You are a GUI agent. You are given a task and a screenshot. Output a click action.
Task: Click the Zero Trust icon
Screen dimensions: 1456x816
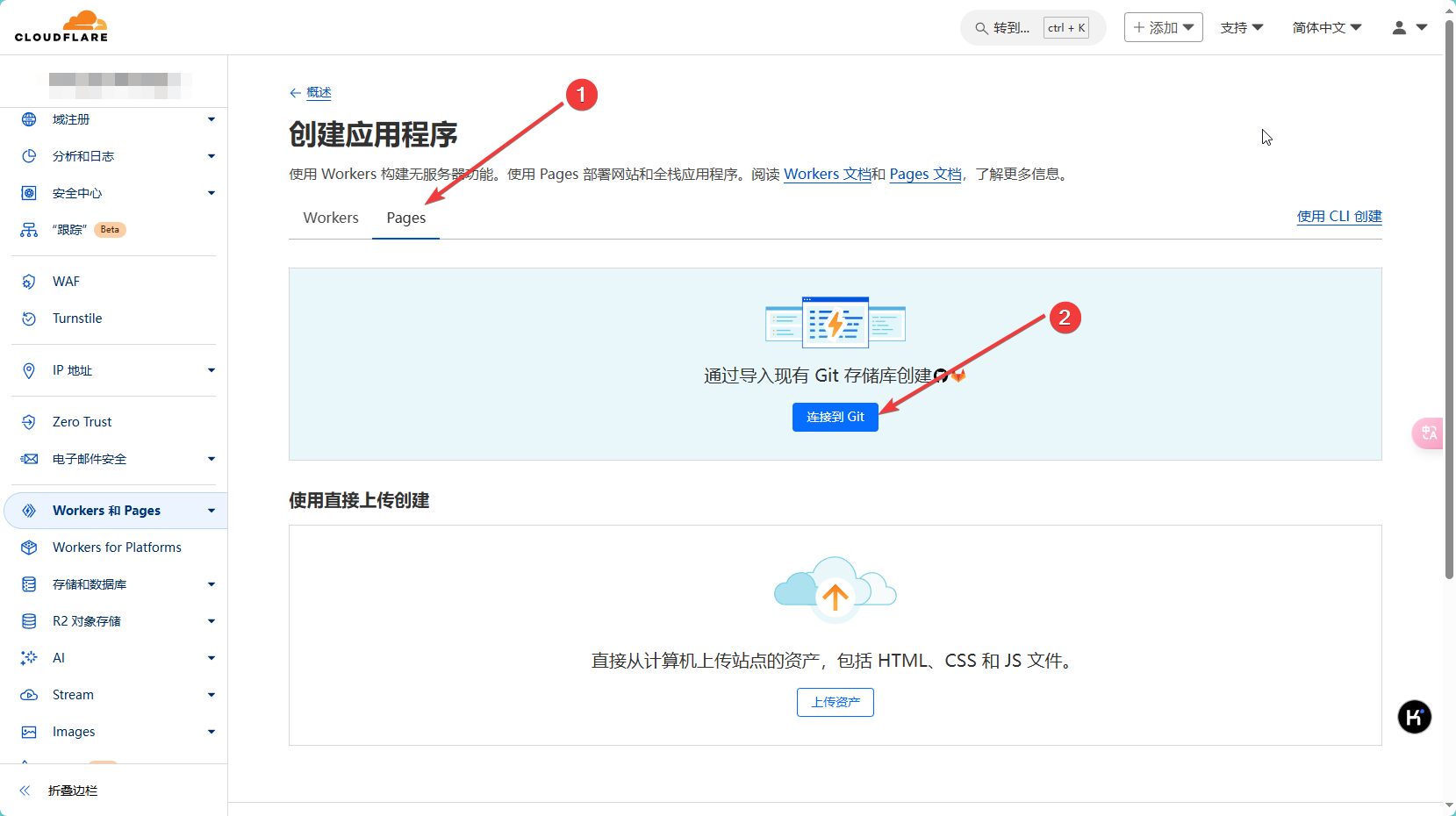(x=29, y=422)
